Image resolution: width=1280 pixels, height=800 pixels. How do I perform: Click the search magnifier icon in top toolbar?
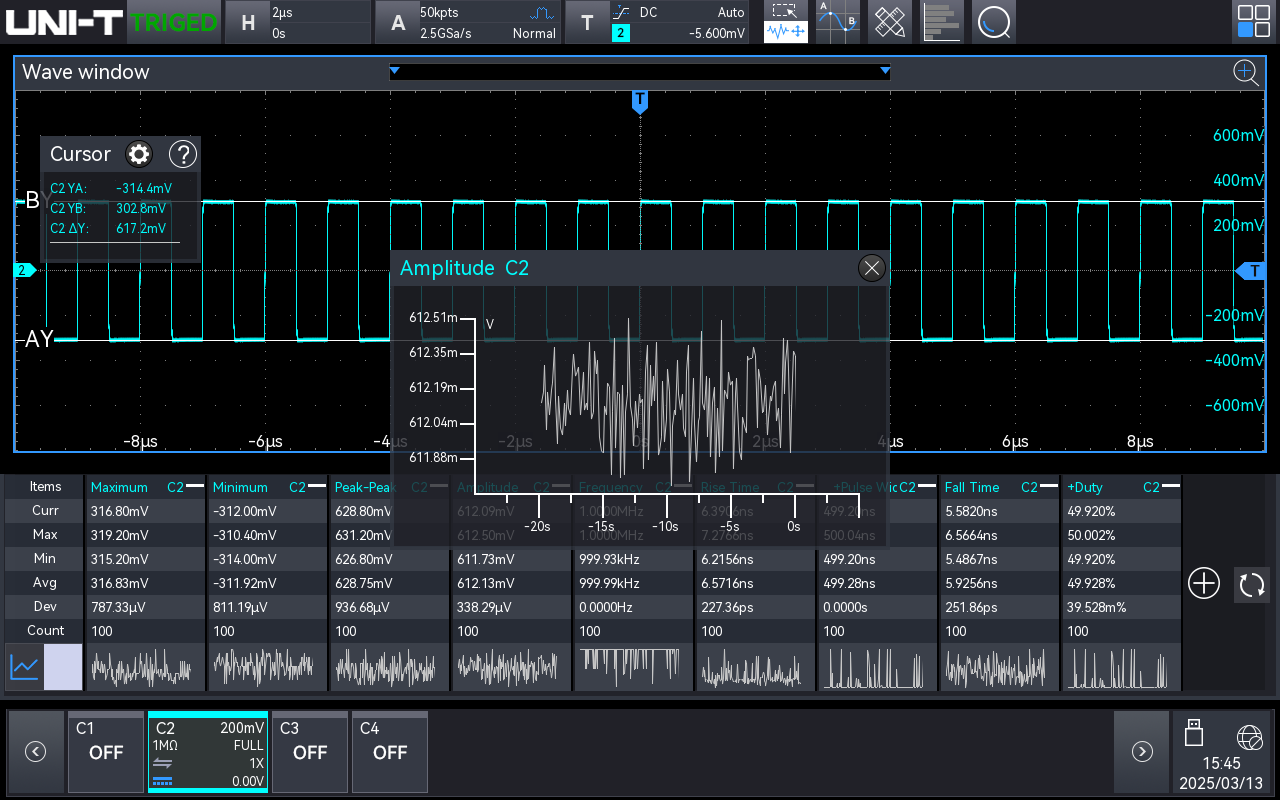[x=993, y=21]
